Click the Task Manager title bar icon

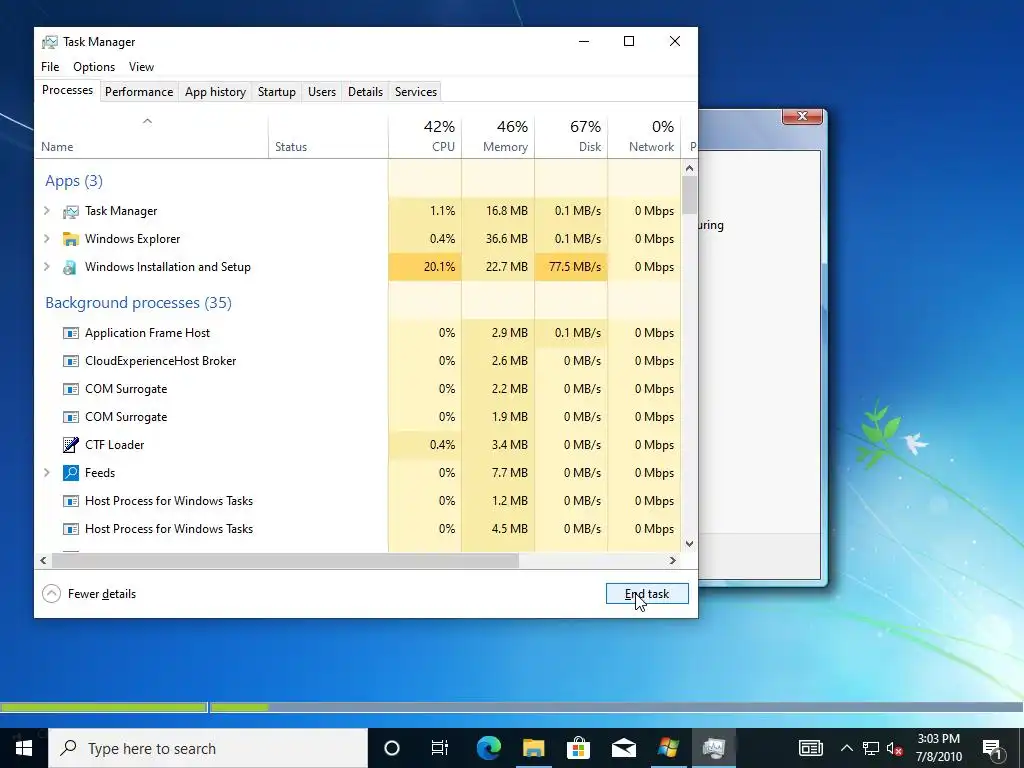point(50,42)
